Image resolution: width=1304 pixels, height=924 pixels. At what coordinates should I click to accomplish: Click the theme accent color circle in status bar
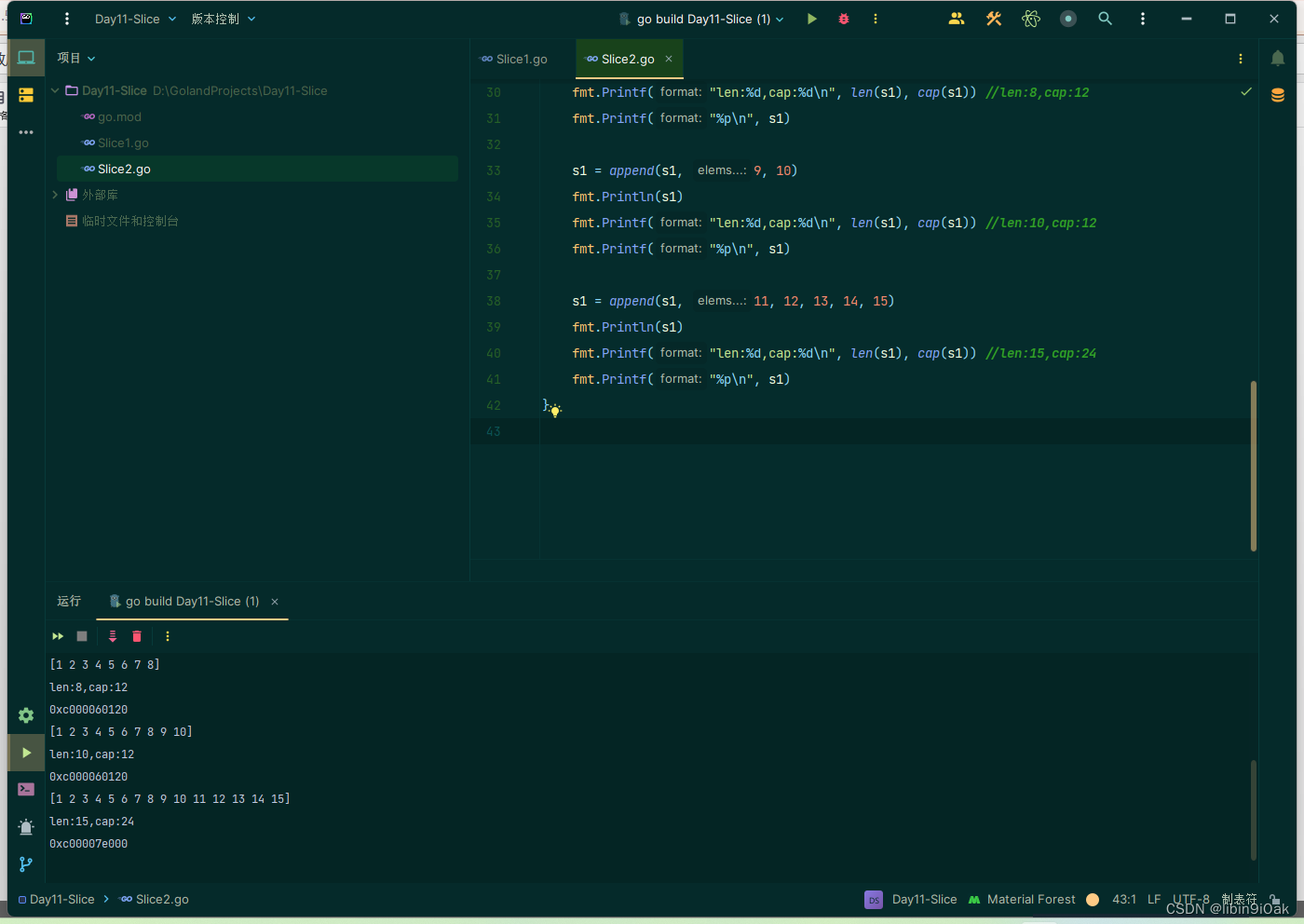(1093, 899)
